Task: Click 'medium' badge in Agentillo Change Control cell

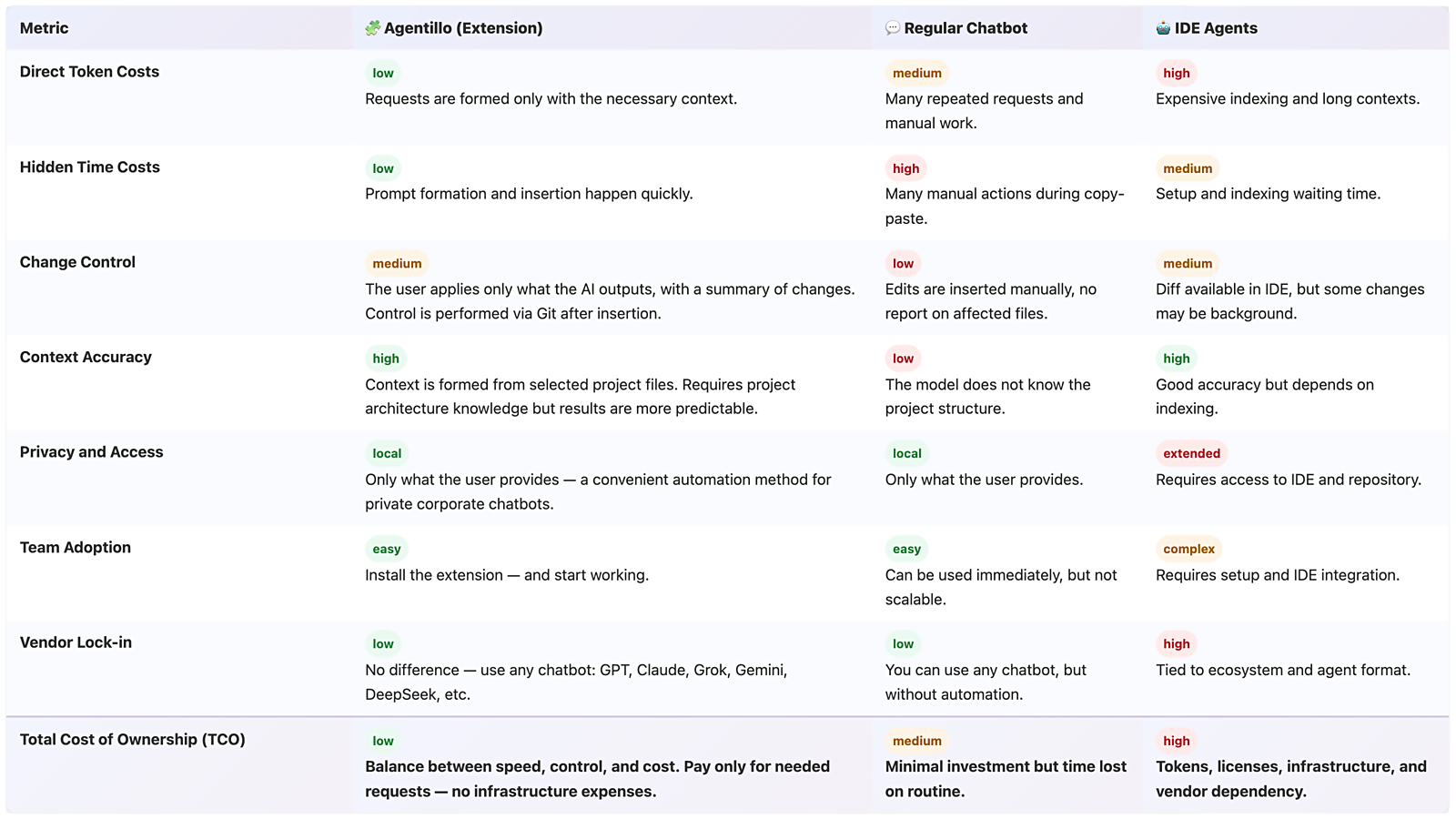Action: (x=397, y=264)
